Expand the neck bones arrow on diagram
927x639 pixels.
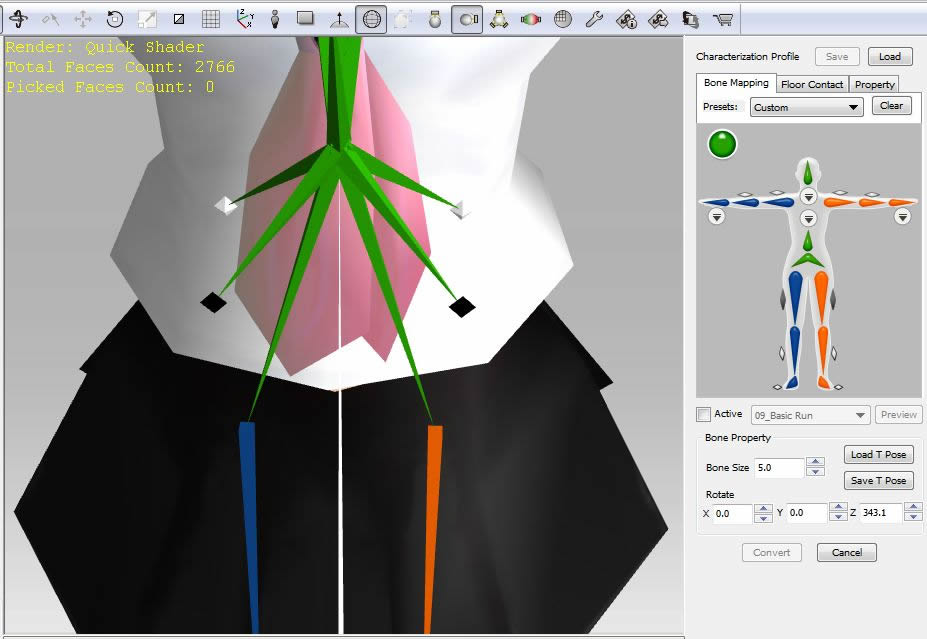coord(808,196)
